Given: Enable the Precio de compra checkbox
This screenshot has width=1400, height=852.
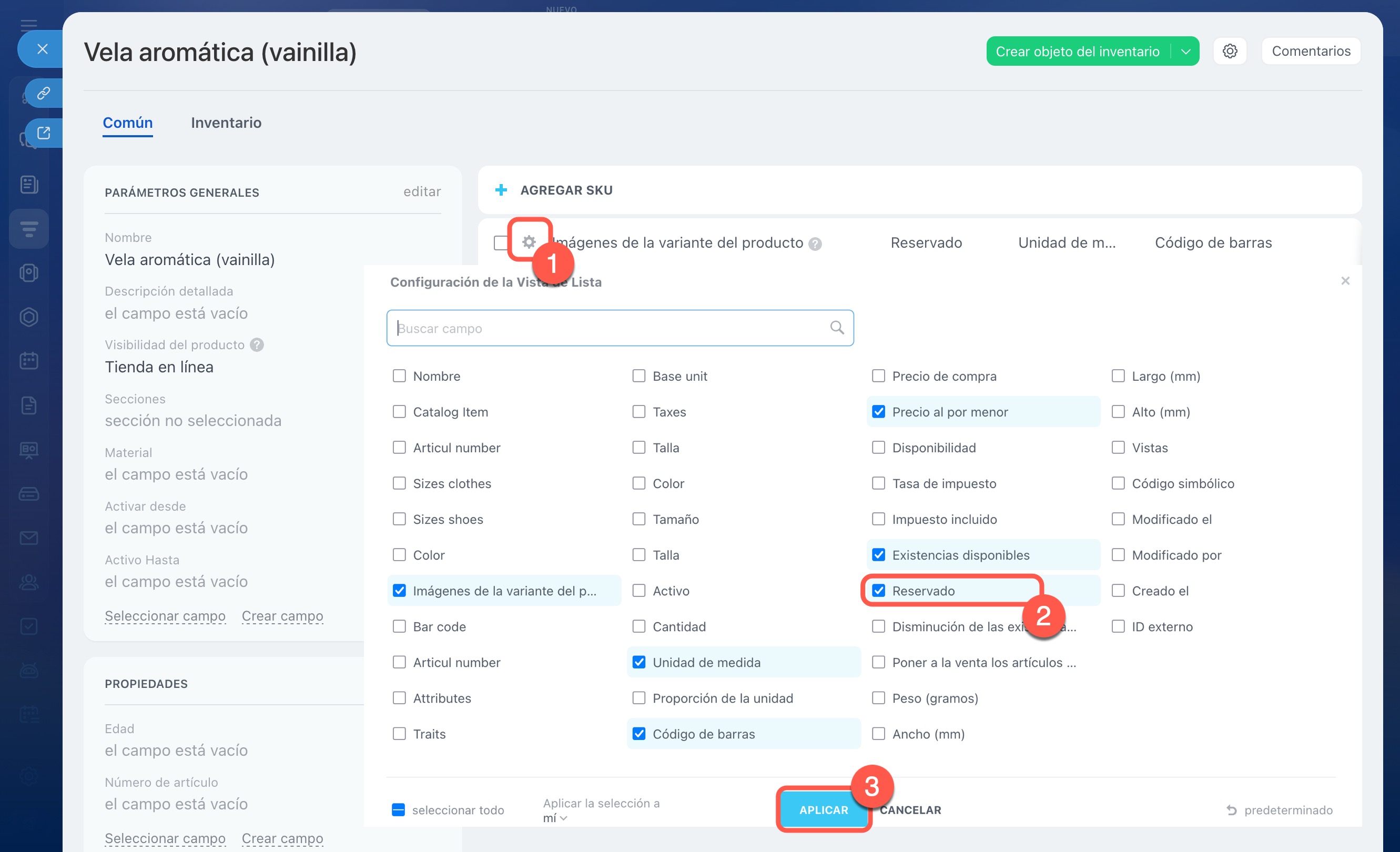Looking at the screenshot, I should click(878, 376).
